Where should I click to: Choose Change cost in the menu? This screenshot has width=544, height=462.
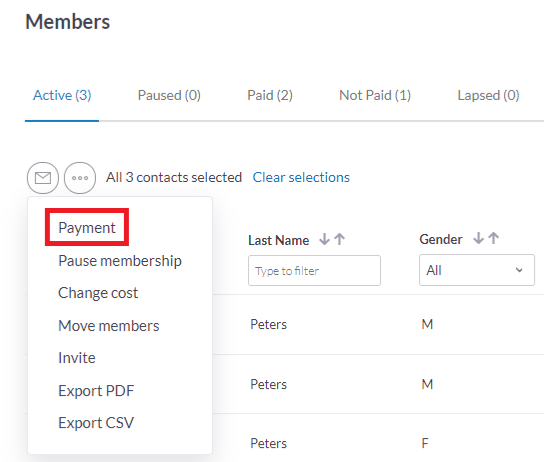pos(98,293)
